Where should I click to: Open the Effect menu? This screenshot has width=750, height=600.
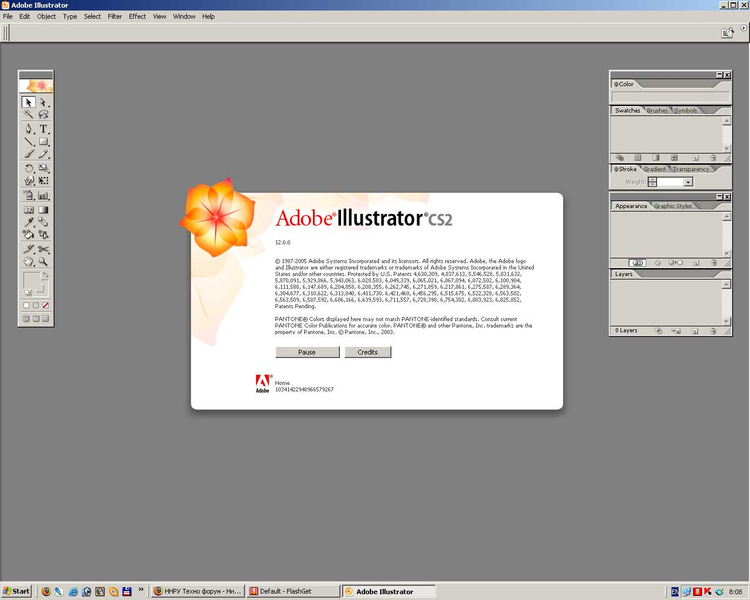coord(137,16)
